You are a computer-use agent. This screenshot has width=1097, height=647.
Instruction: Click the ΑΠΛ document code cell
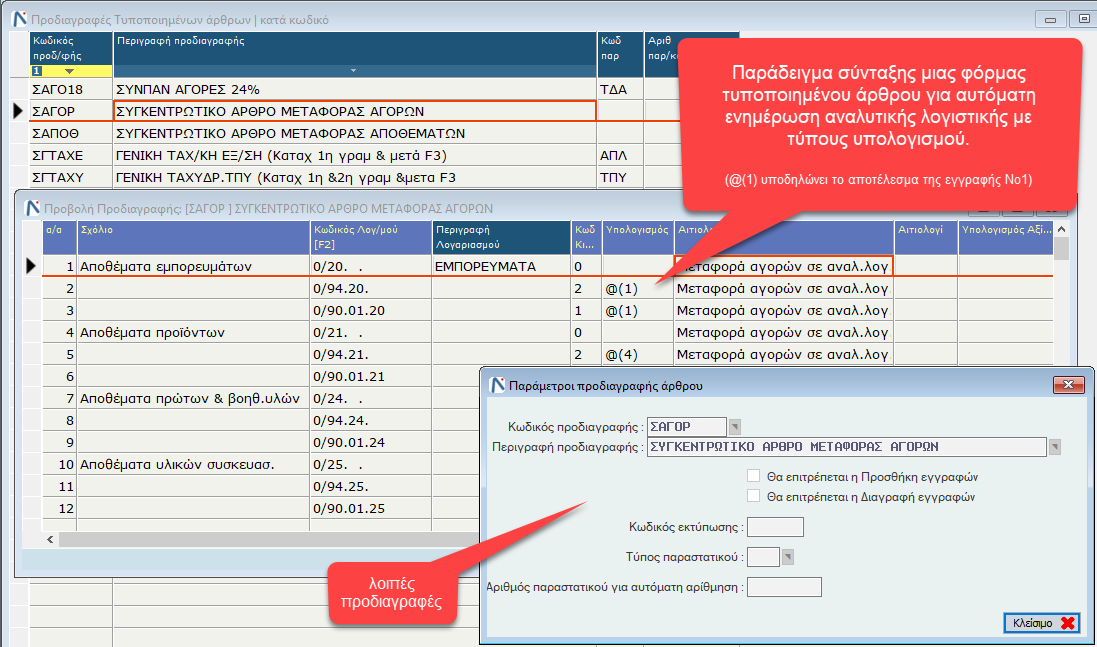620,155
